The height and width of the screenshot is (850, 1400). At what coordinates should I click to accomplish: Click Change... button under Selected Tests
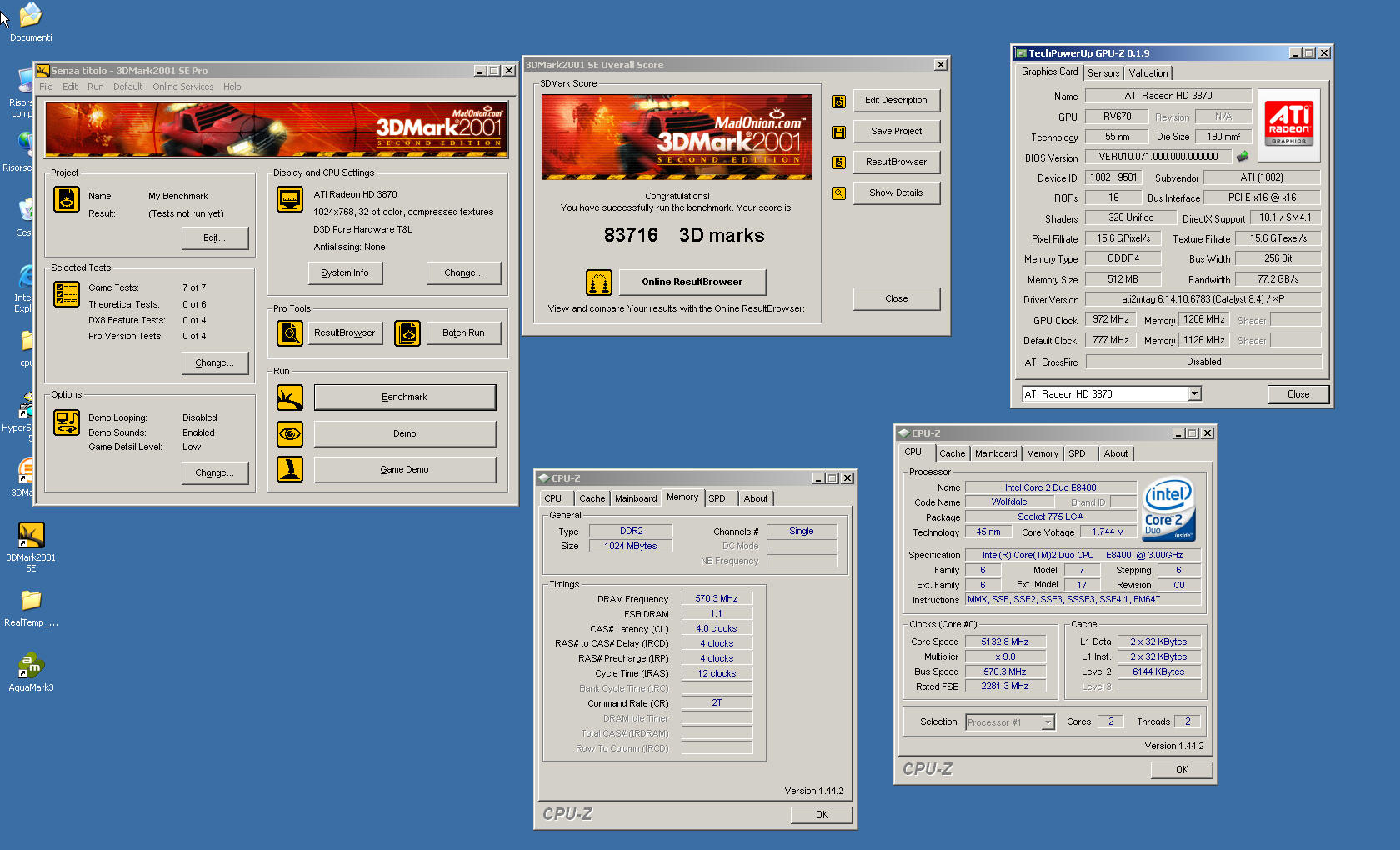coord(215,363)
